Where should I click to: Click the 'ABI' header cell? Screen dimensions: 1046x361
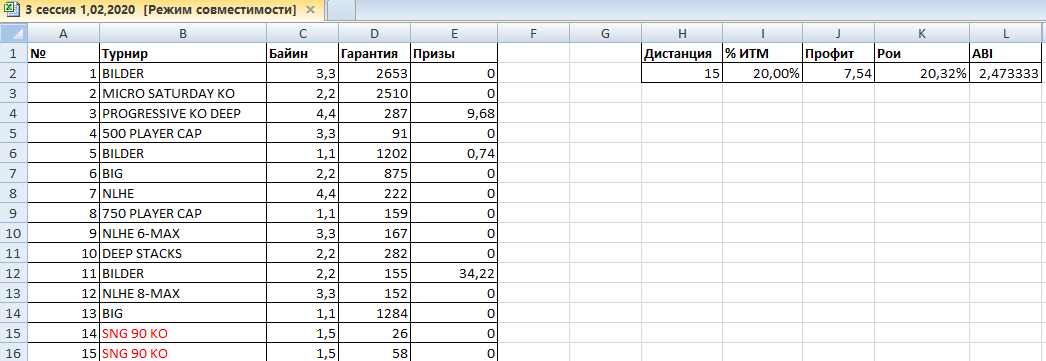click(1007, 53)
